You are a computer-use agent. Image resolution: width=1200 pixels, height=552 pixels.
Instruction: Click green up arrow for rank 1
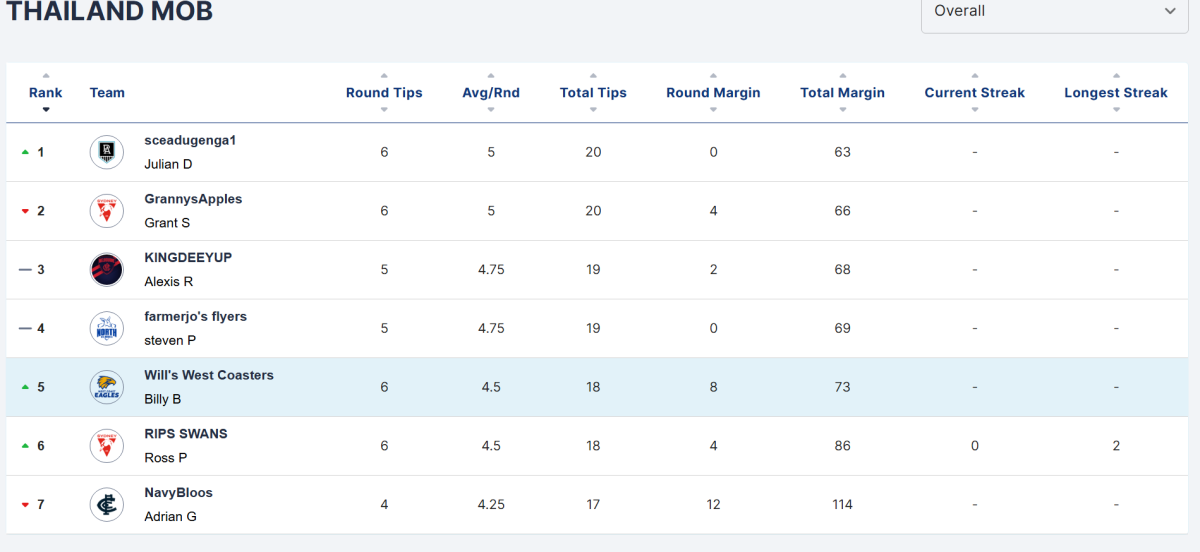25,152
